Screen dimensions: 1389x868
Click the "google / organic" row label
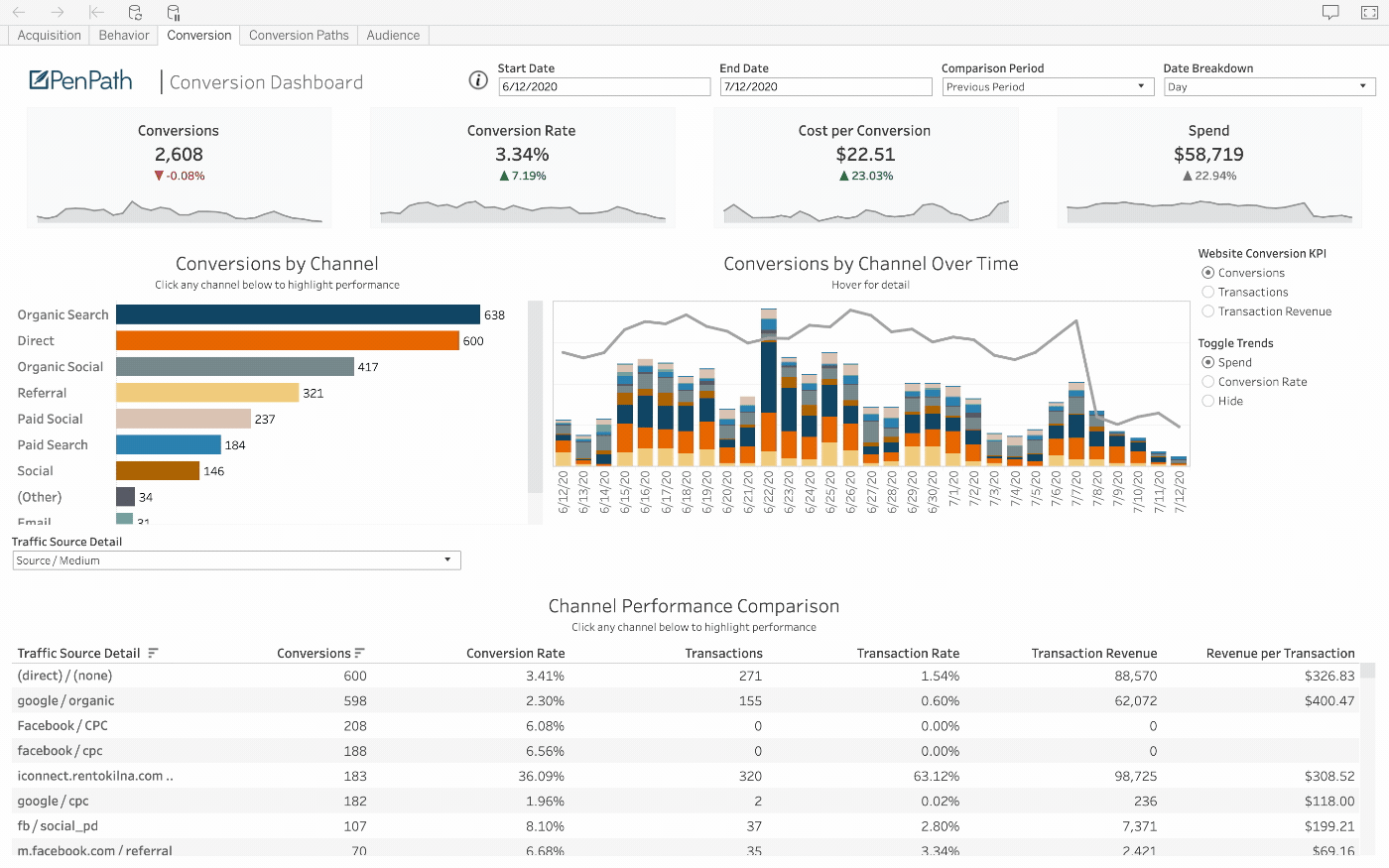[65, 700]
